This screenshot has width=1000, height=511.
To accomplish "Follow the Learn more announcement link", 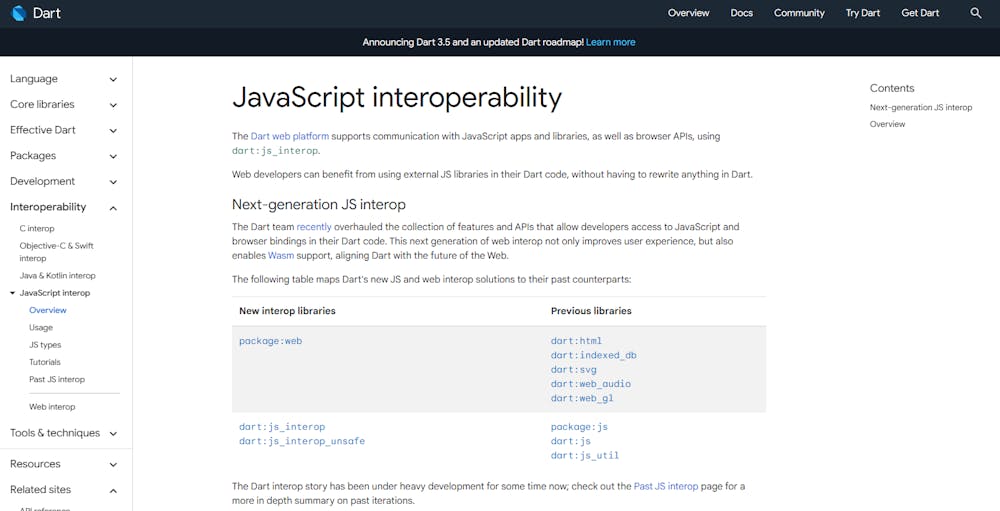I will click(610, 42).
